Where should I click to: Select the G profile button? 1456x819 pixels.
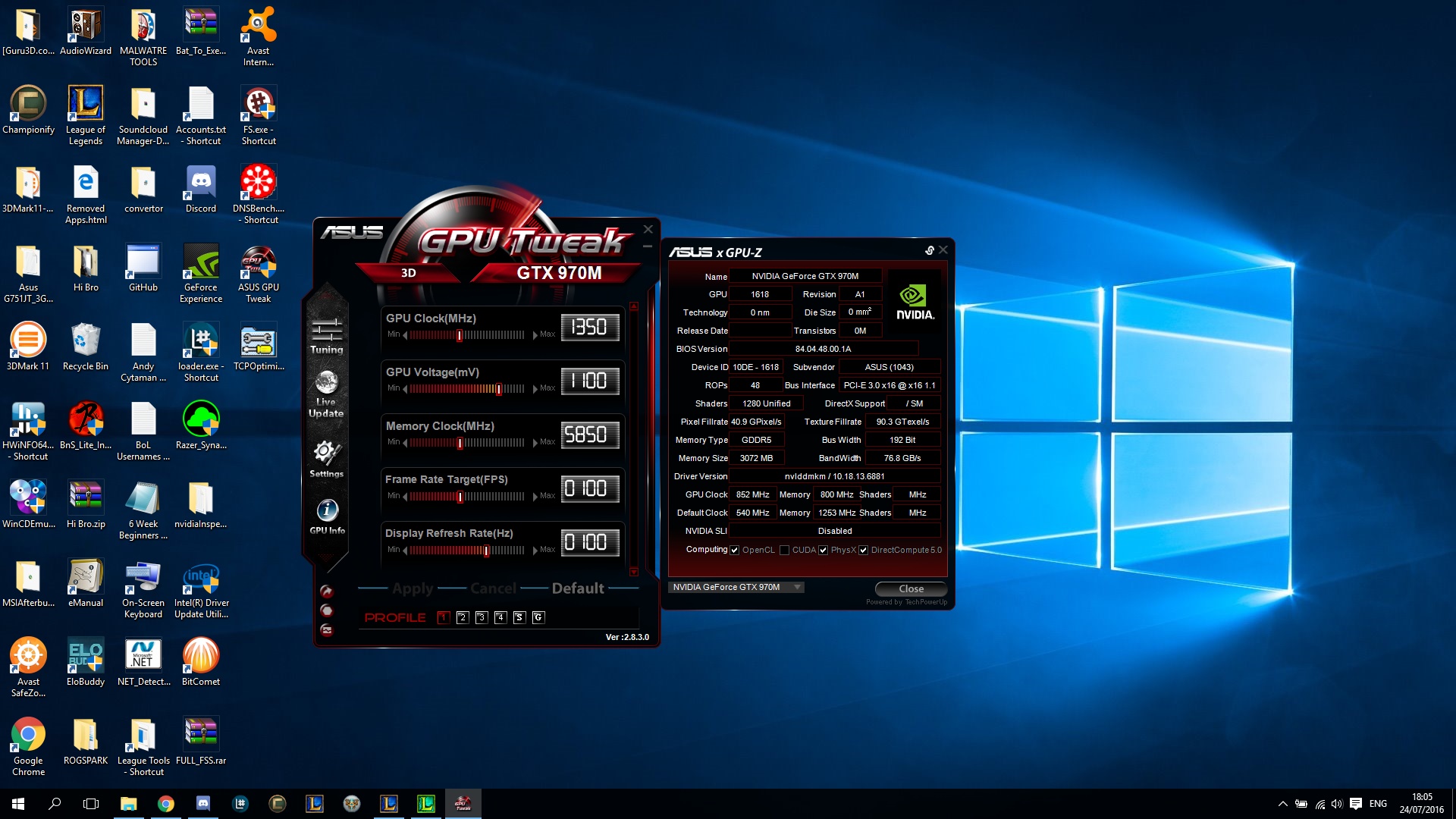pos(538,617)
